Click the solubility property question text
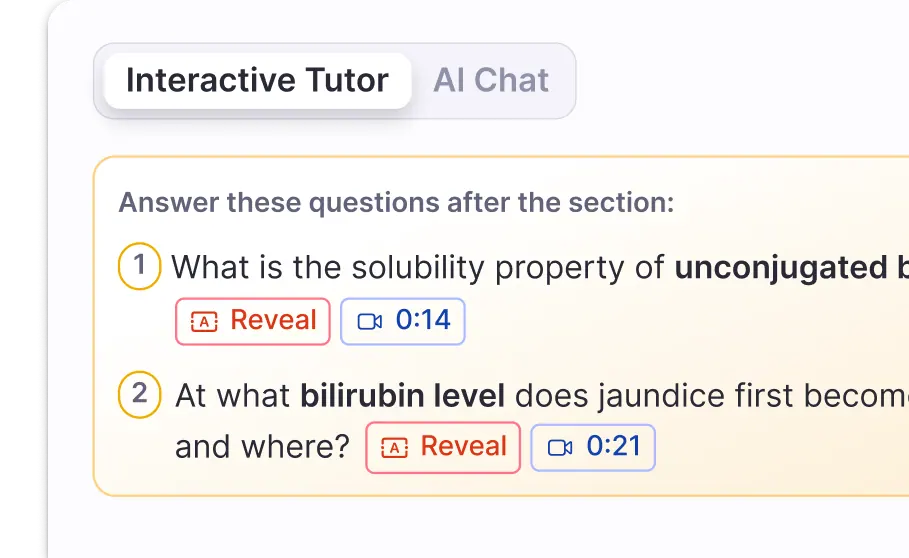Viewport: 909px width, 558px height. (420, 268)
